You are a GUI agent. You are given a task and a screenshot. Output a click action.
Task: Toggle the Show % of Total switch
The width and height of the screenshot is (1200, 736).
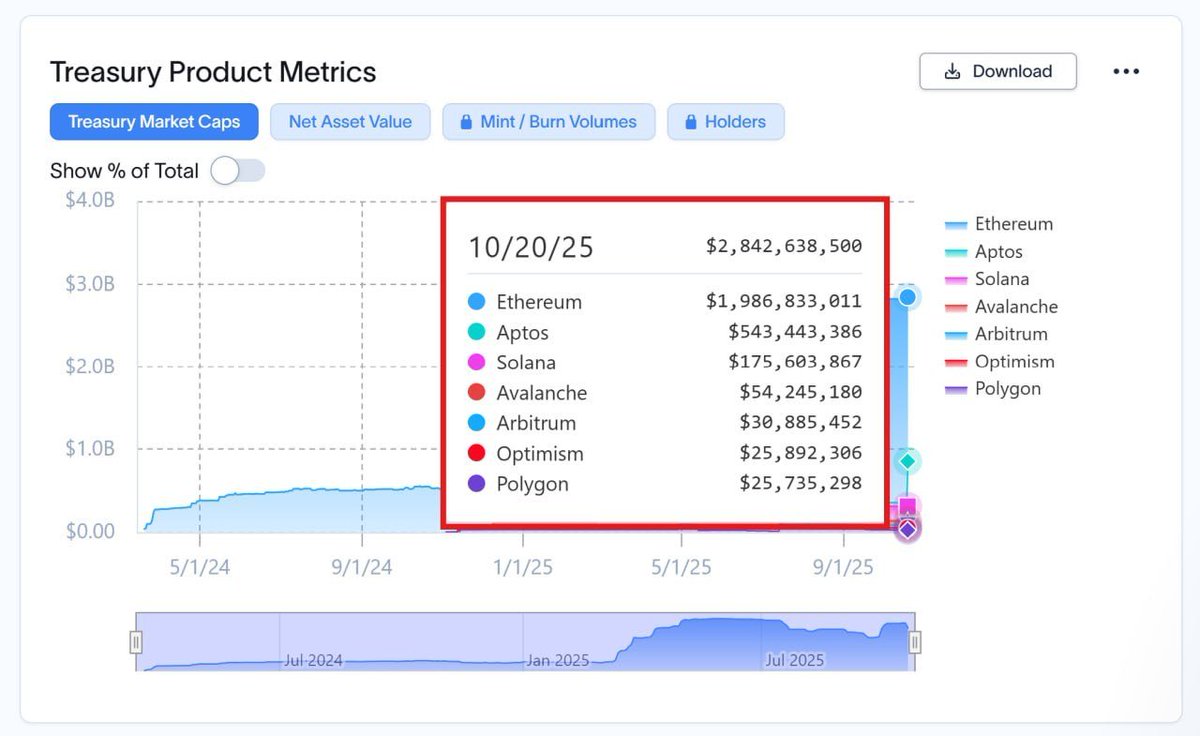(238, 171)
